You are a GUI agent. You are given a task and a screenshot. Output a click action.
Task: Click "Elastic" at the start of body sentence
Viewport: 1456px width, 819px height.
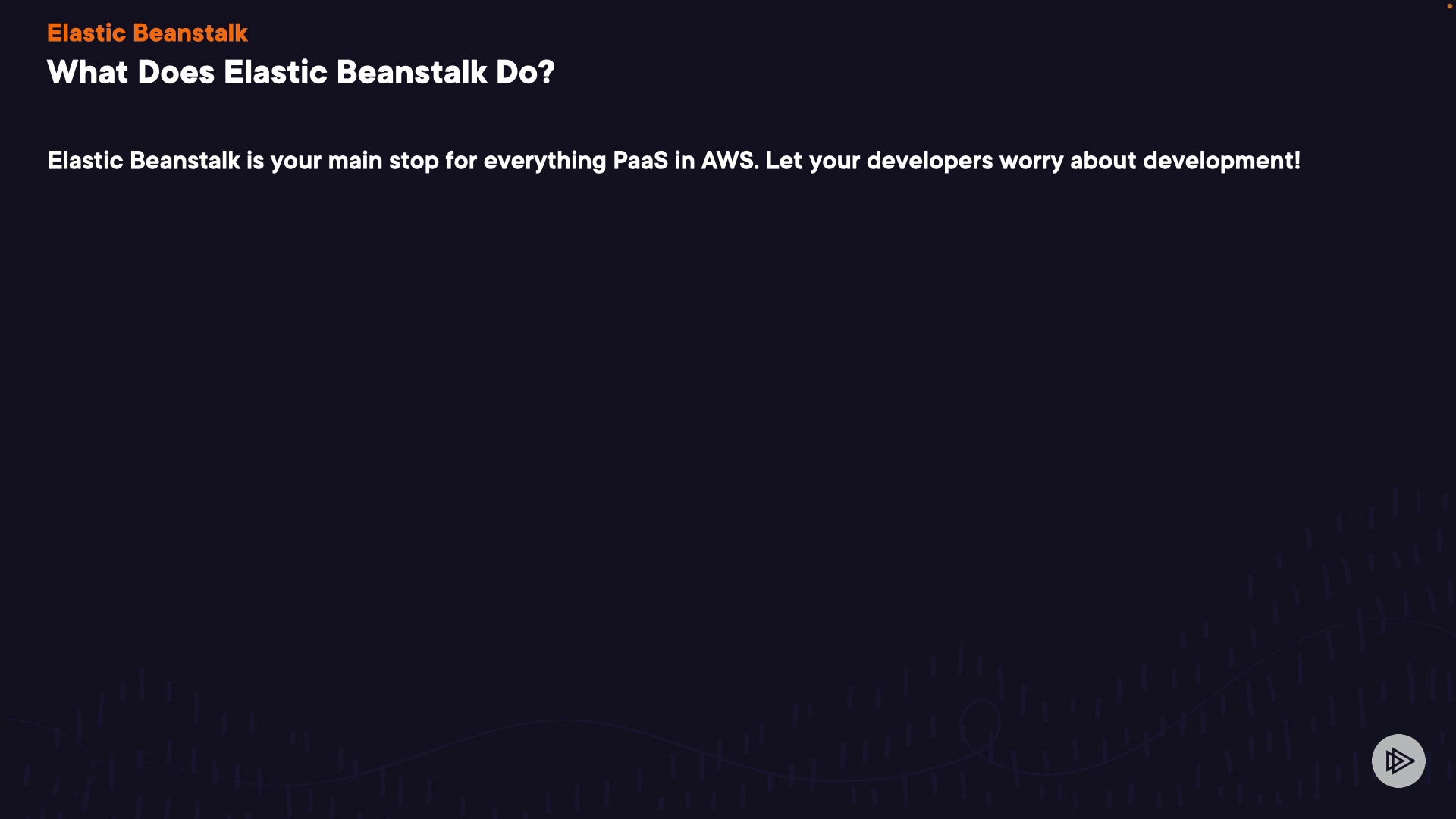[85, 161]
